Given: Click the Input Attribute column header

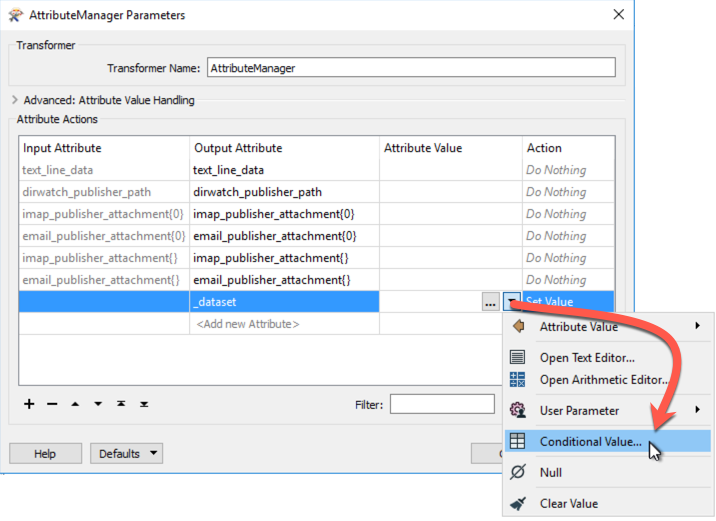Looking at the screenshot, I should (x=104, y=148).
